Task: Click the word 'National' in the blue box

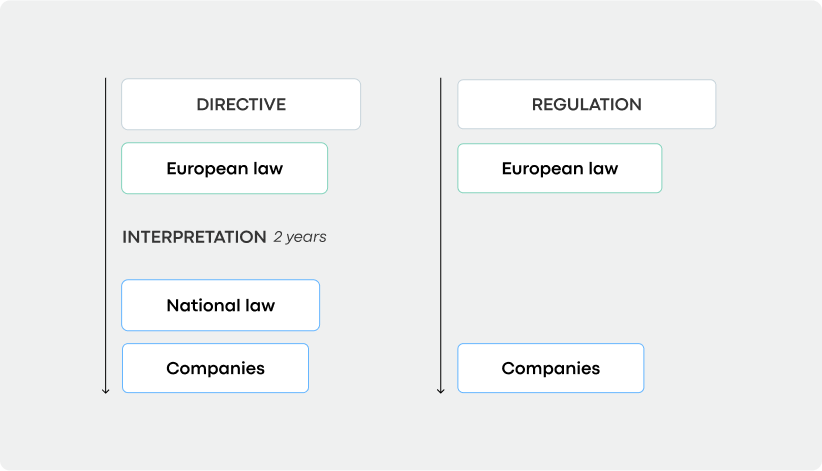Action: pos(203,305)
